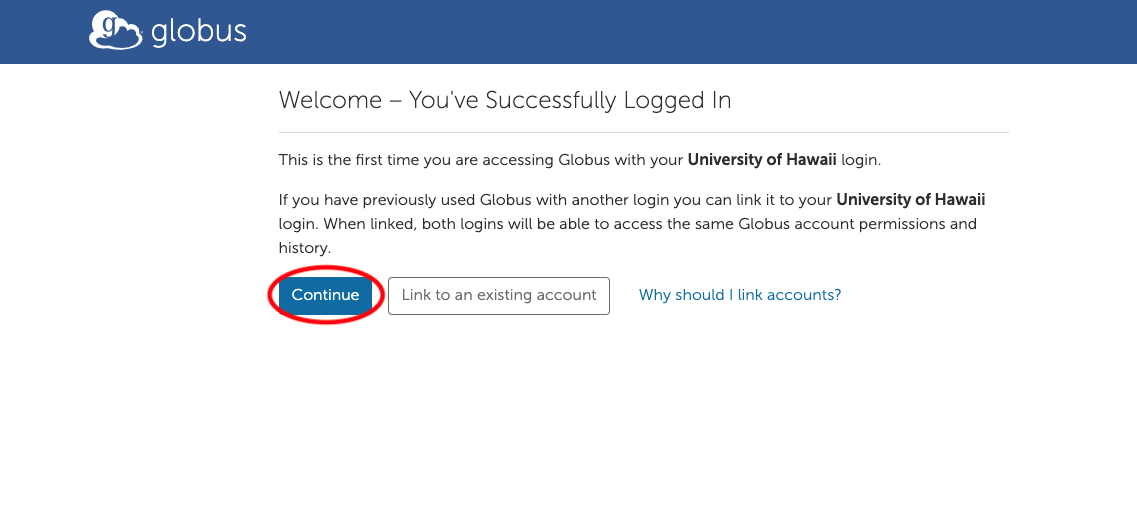Viewport: 1137px width, 526px height.
Task: Click the red oval annotation around Continue
Action: tap(326, 295)
